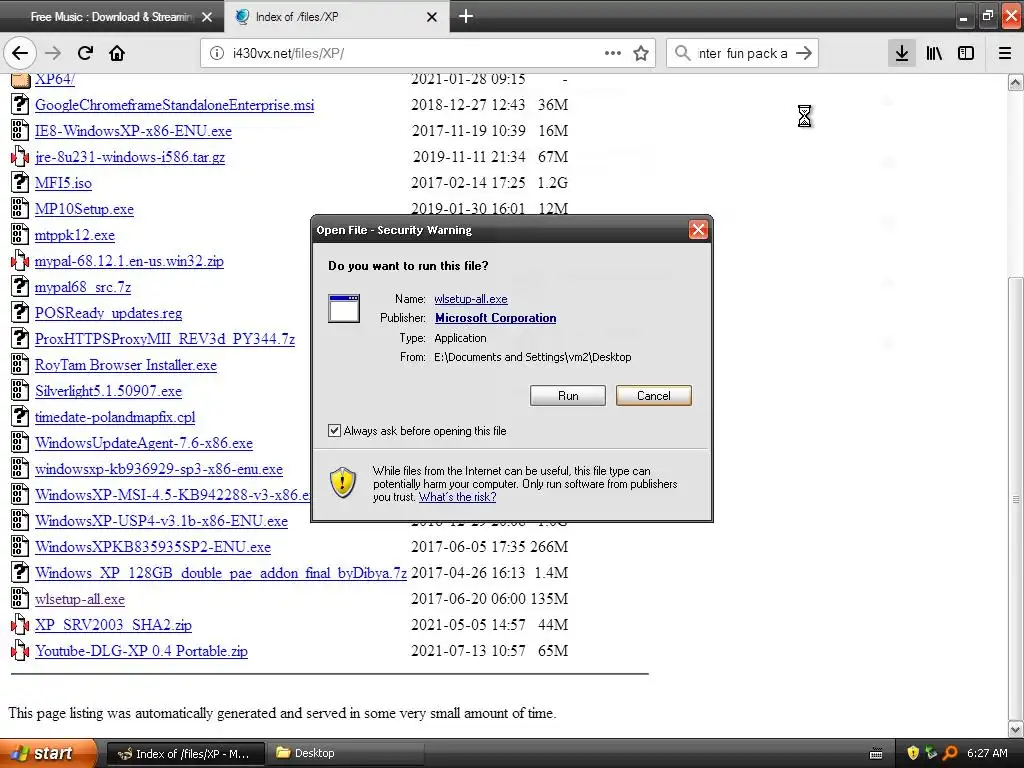Open the jre-8u231-windows-i586.tar.gz link
1024x768 pixels.
point(130,157)
